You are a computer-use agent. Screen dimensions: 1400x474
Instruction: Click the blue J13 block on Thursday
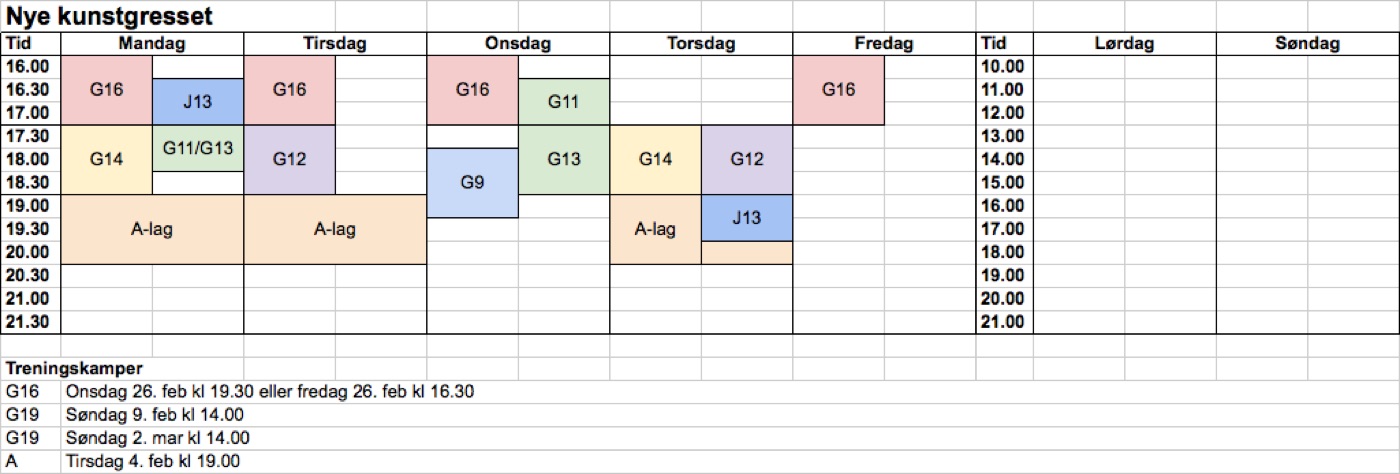click(x=746, y=218)
